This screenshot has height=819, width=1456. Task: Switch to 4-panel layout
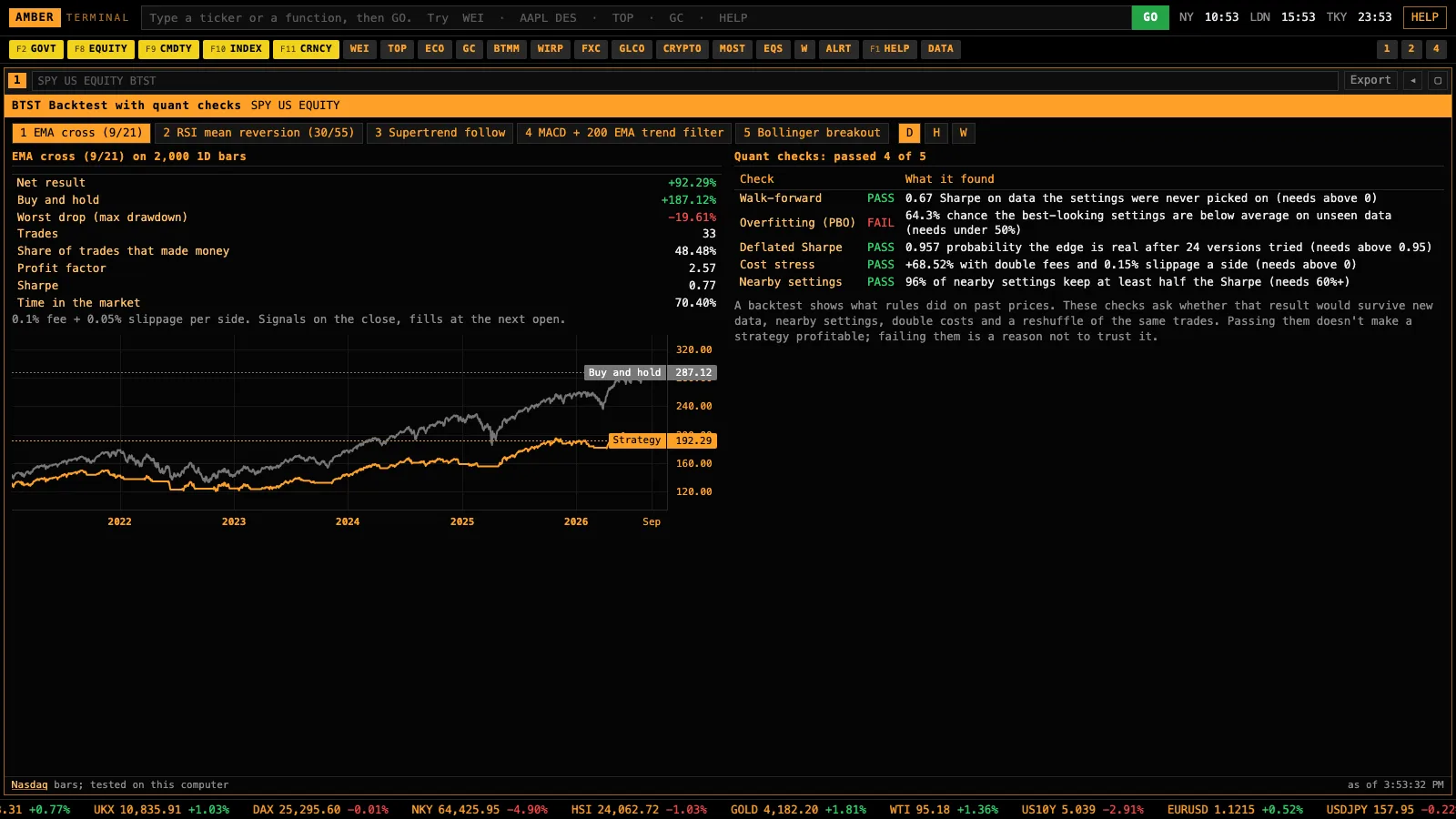1436,49
